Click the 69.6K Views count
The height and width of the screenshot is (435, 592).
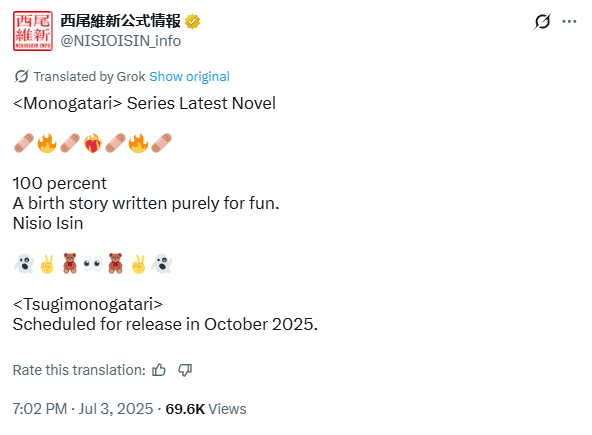click(x=206, y=409)
